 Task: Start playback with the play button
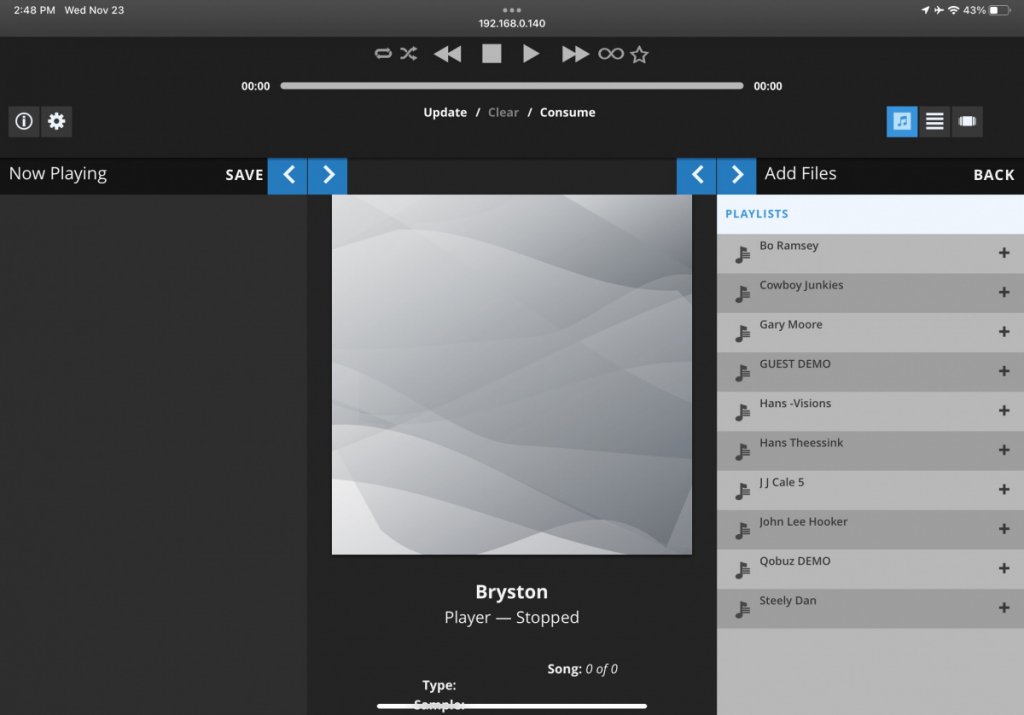pyautogui.click(x=531, y=54)
